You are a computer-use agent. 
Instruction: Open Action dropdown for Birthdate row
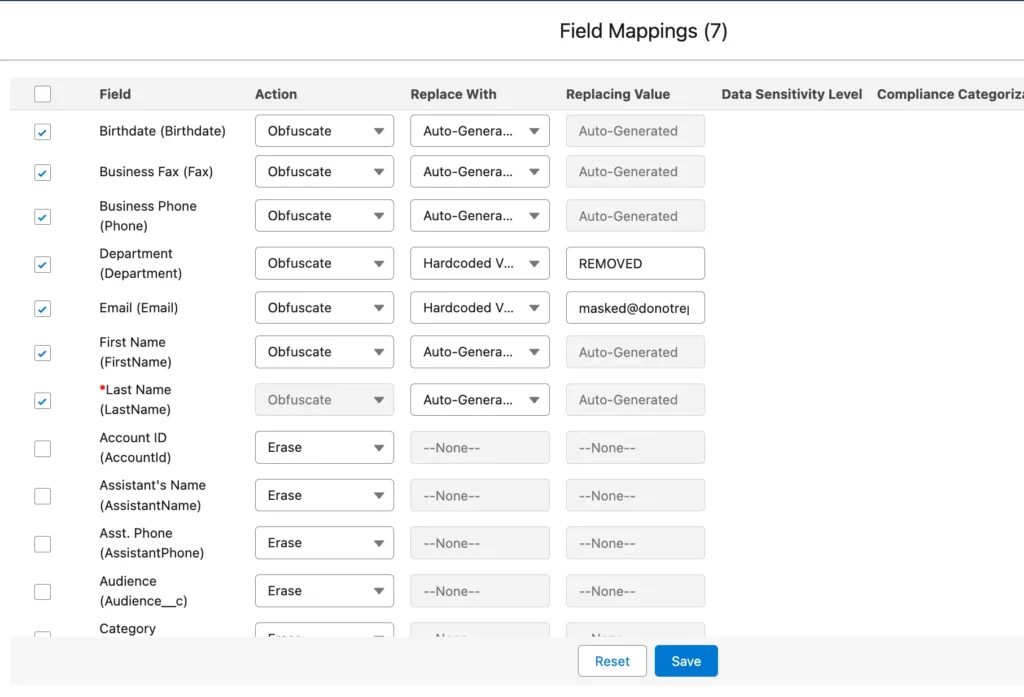[324, 131]
